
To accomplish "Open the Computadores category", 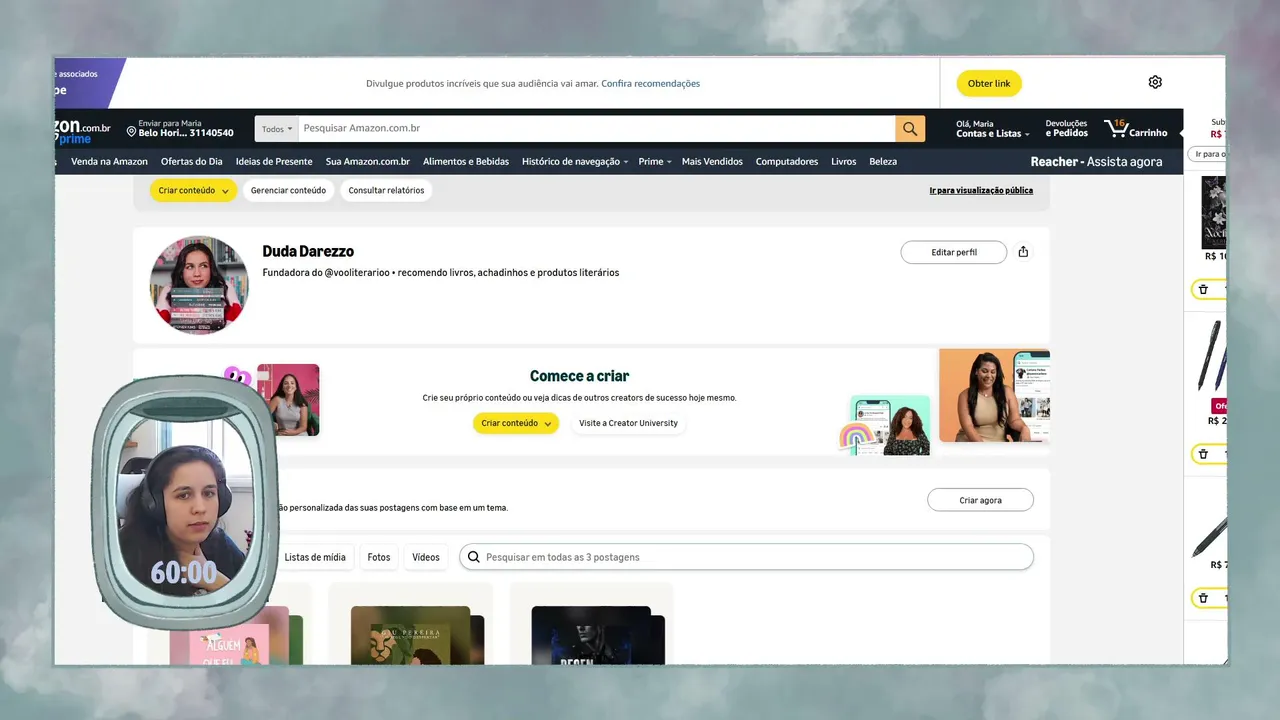I will click(x=787, y=162).
